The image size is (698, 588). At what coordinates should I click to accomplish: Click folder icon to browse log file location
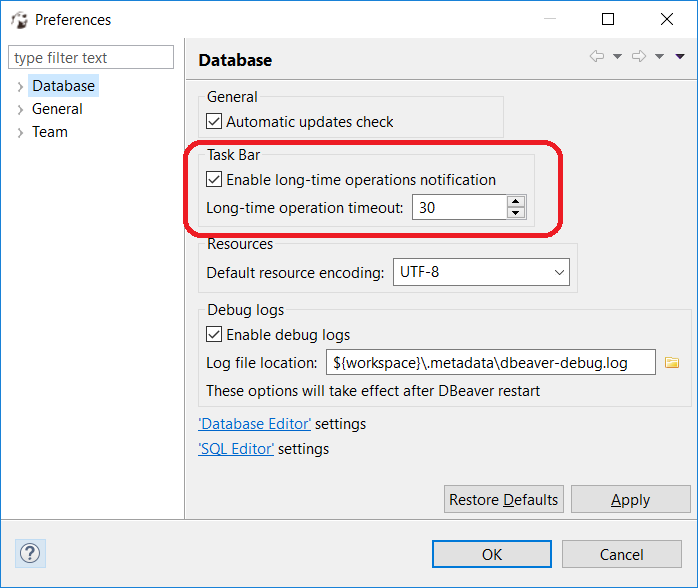[672, 362]
